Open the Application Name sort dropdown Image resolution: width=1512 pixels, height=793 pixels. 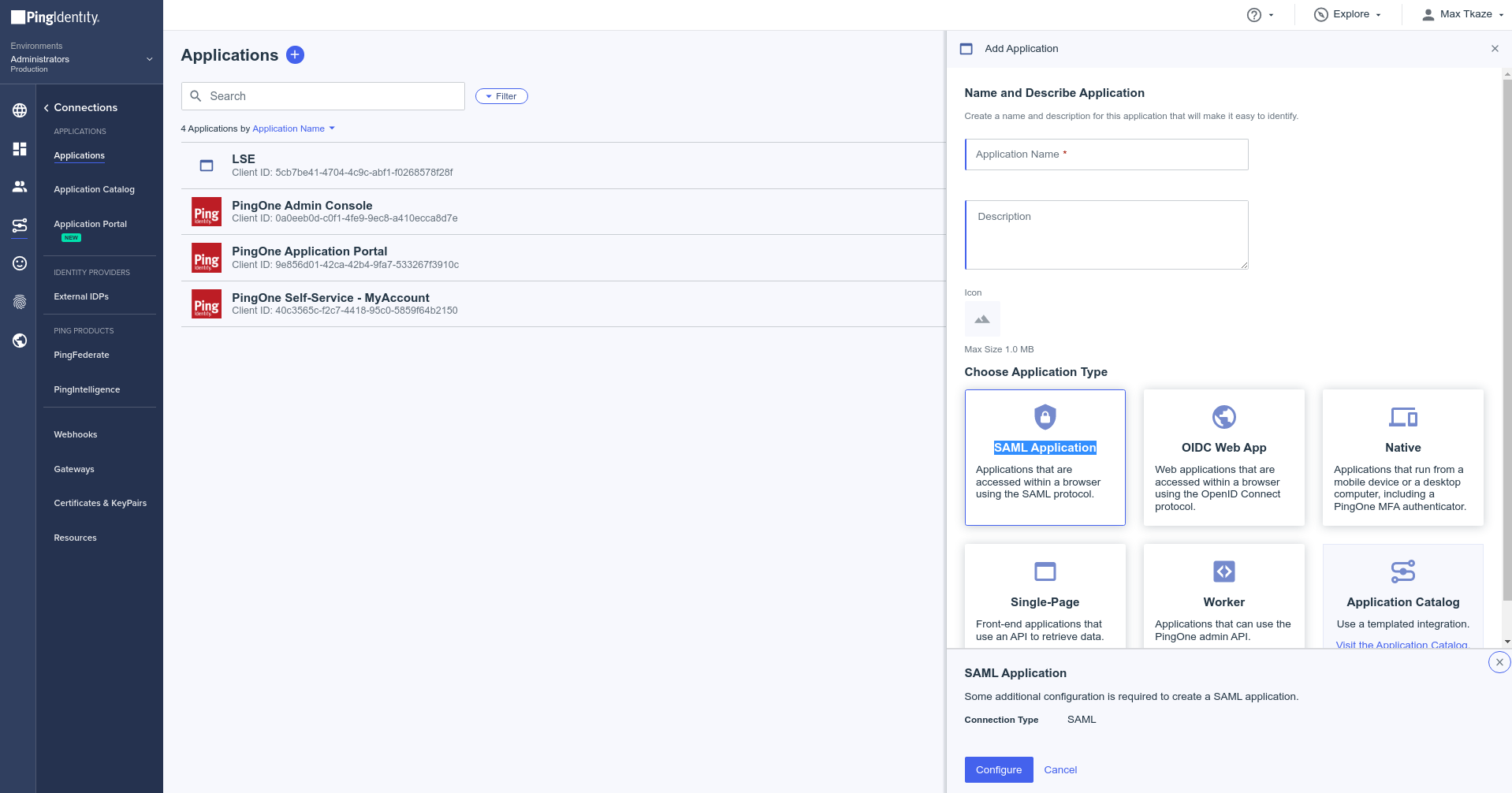coord(293,128)
